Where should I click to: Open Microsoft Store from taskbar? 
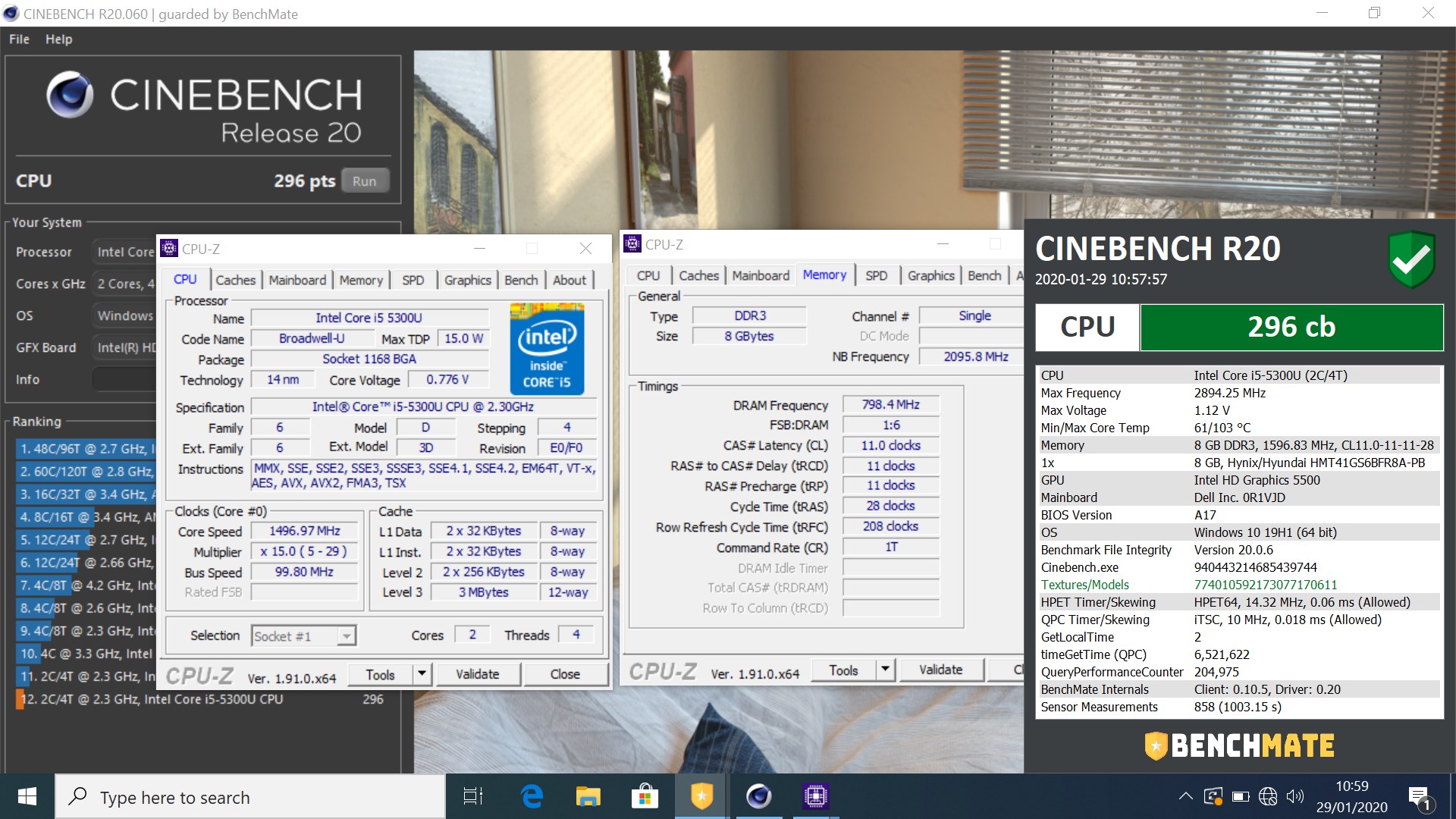click(645, 796)
